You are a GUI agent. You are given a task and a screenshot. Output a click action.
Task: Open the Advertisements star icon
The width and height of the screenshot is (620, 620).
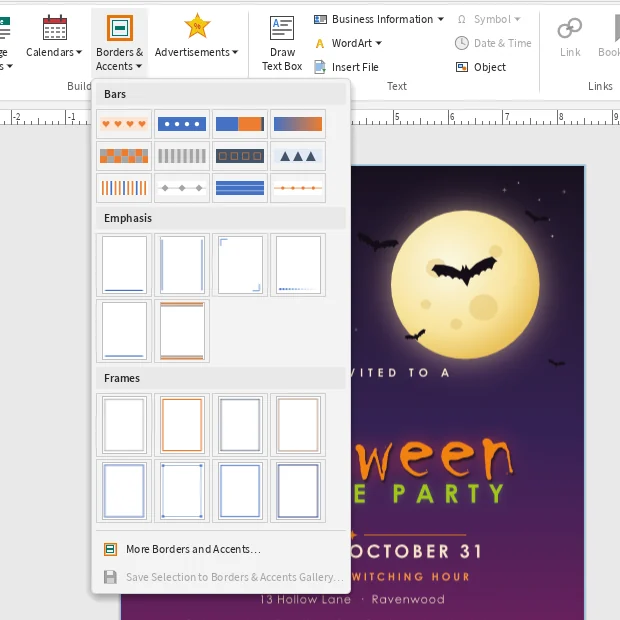tap(197, 26)
